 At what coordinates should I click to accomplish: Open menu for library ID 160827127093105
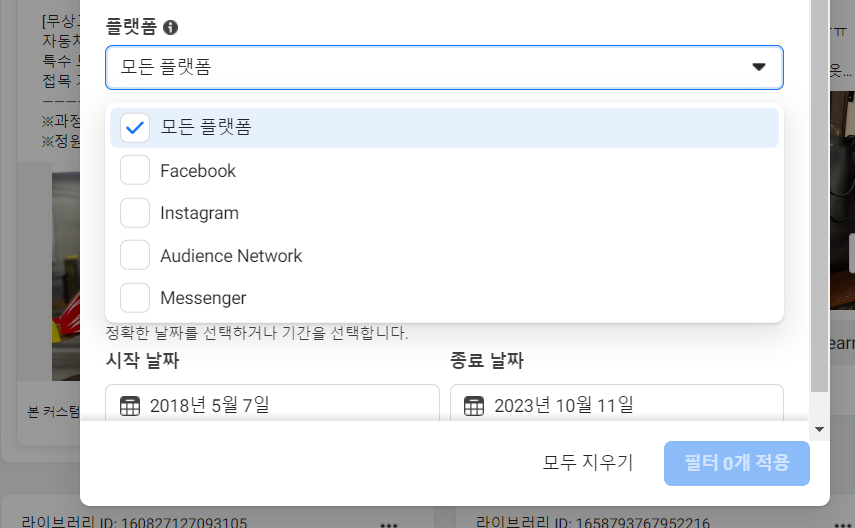coord(389,524)
